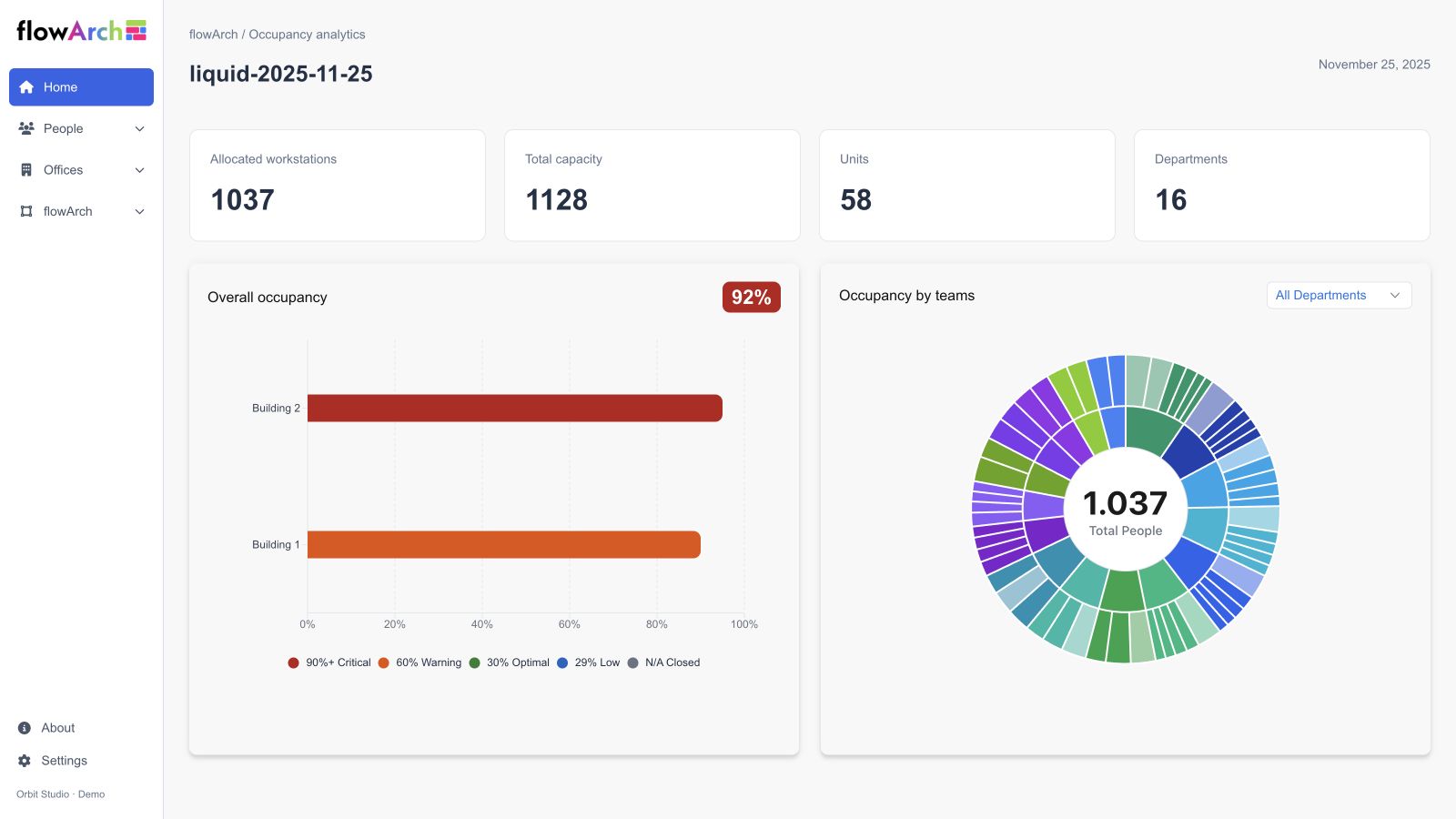Open the People menu item
This screenshot has height=819, width=1456.
click(x=81, y=128)
